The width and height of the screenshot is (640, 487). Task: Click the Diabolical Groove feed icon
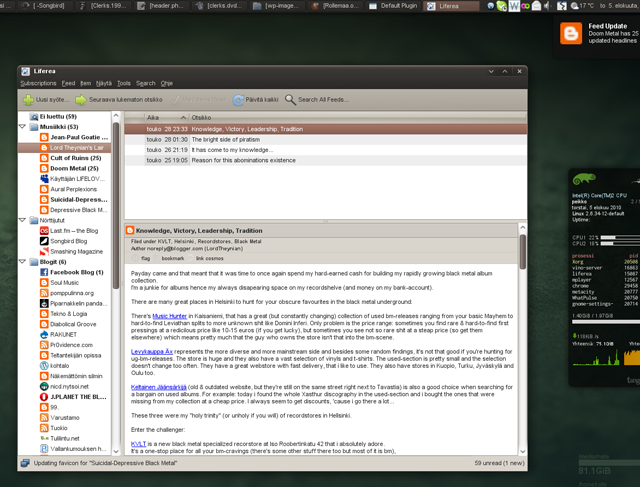[x=44, y=324]
